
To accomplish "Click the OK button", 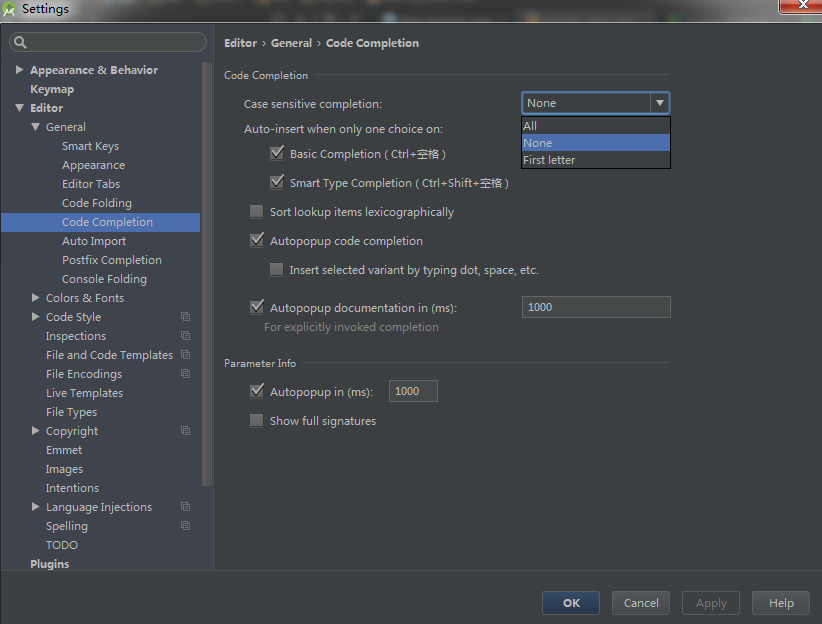I will pos(571,603).
